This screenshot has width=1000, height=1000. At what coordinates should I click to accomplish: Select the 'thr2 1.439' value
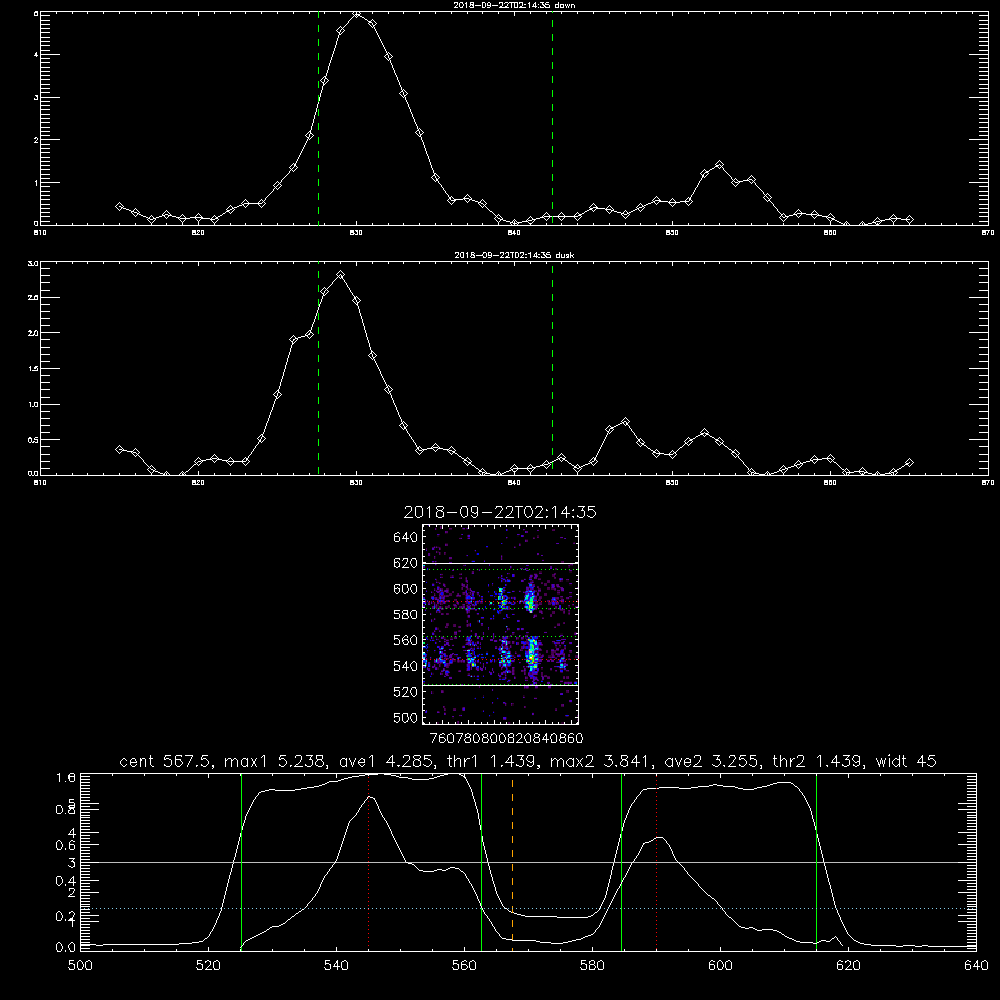pos(818,761)
